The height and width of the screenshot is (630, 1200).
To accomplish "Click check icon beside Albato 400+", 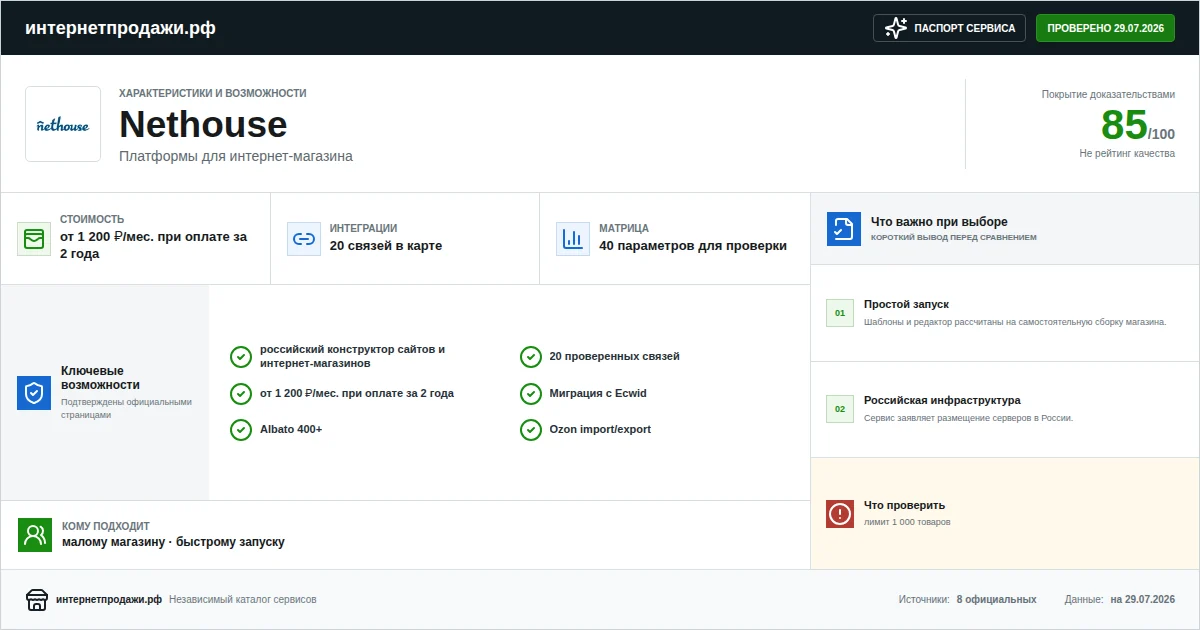I will pyautogui.click(x=241, y=430).
